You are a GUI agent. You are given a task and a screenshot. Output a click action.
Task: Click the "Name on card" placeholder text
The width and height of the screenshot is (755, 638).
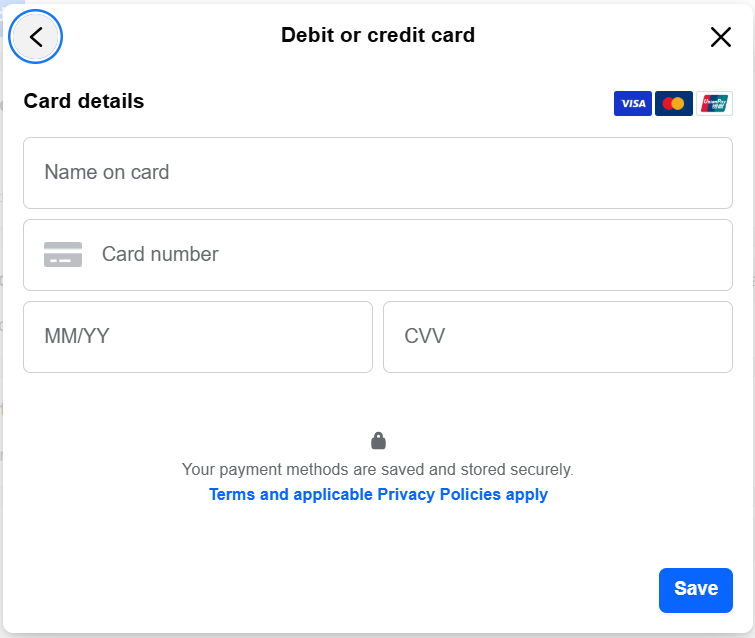[107, 172]
